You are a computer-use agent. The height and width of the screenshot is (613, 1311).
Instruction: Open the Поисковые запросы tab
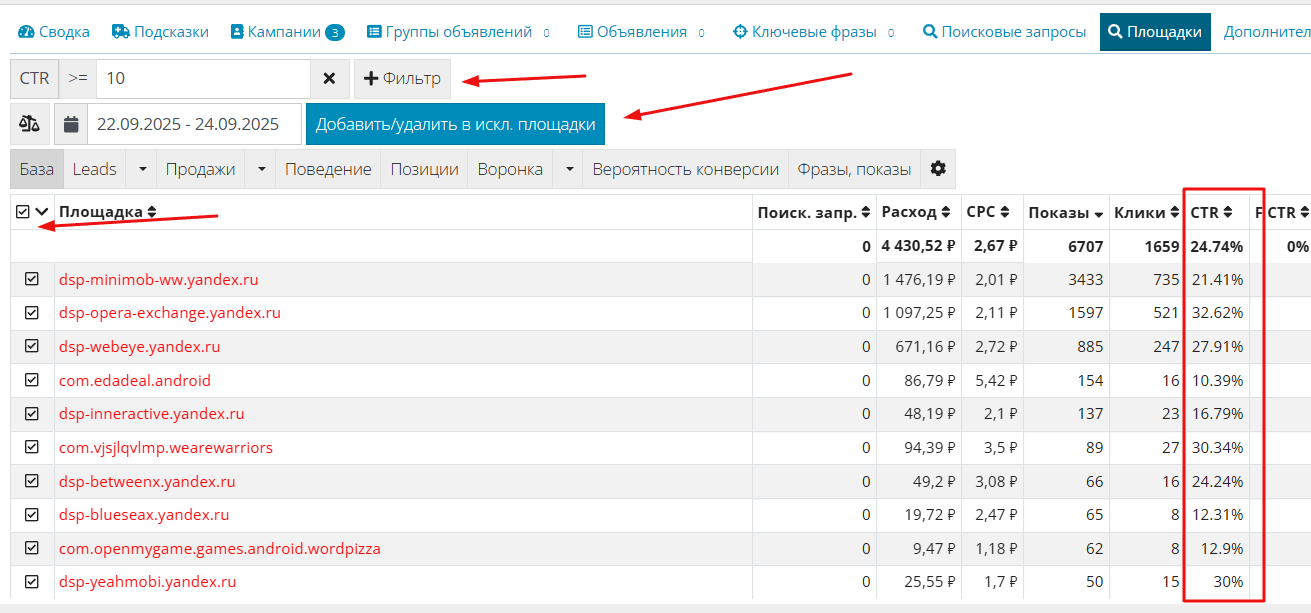[1005, 32]
